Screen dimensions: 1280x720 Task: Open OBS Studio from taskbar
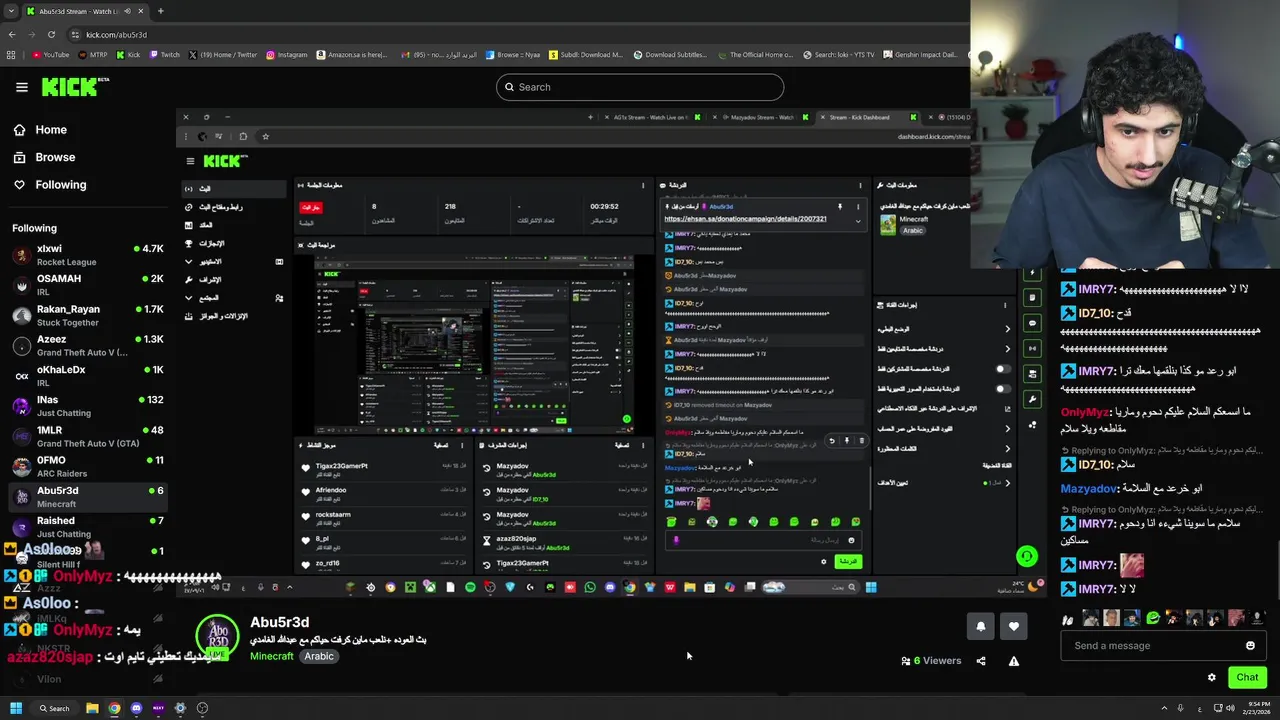202,708
